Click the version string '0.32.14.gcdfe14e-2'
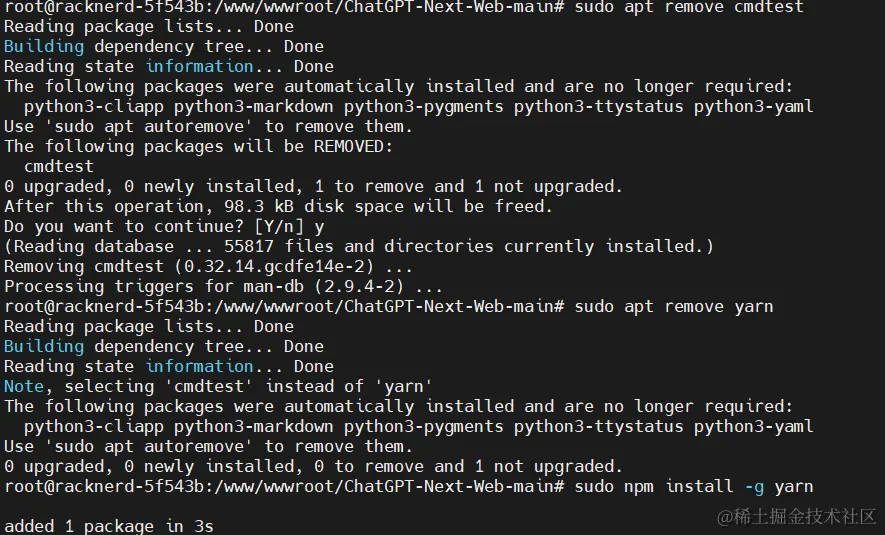This screenshot has height=535, width=885. click(279, 266)
